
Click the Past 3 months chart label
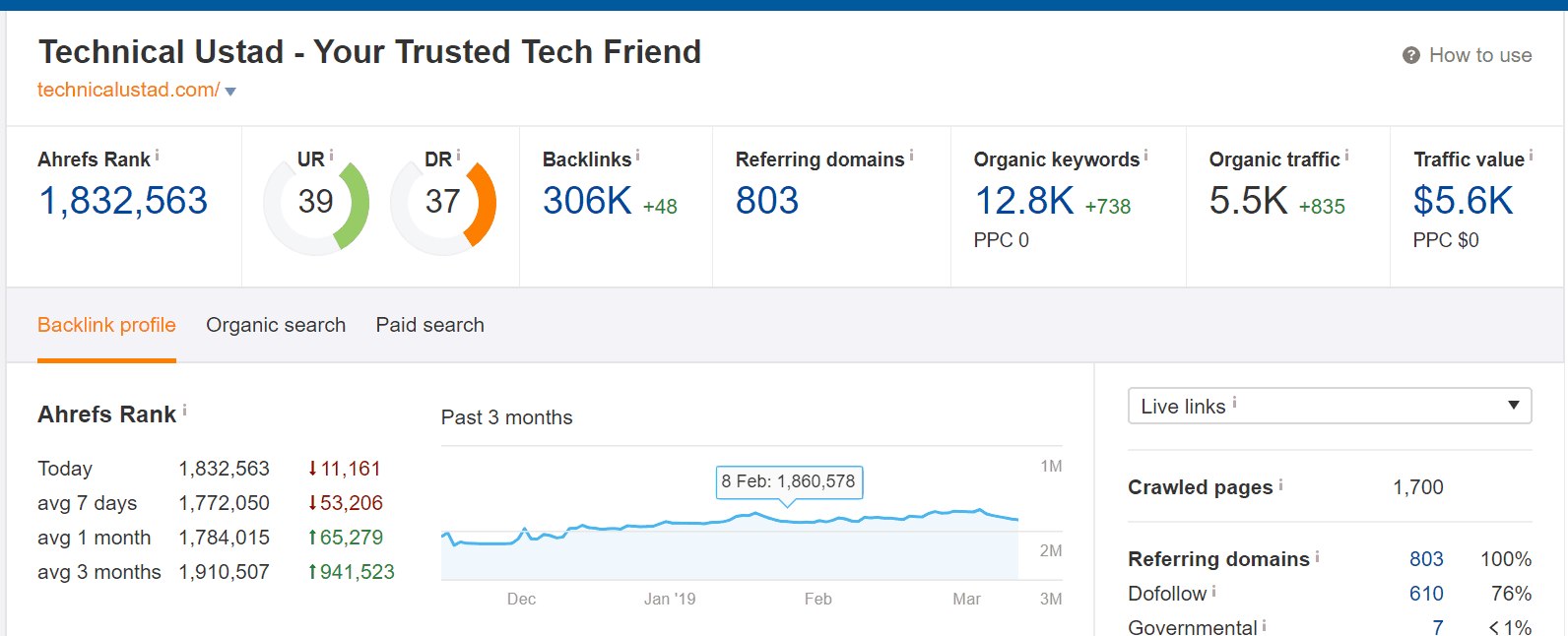[x=506, y=417]
